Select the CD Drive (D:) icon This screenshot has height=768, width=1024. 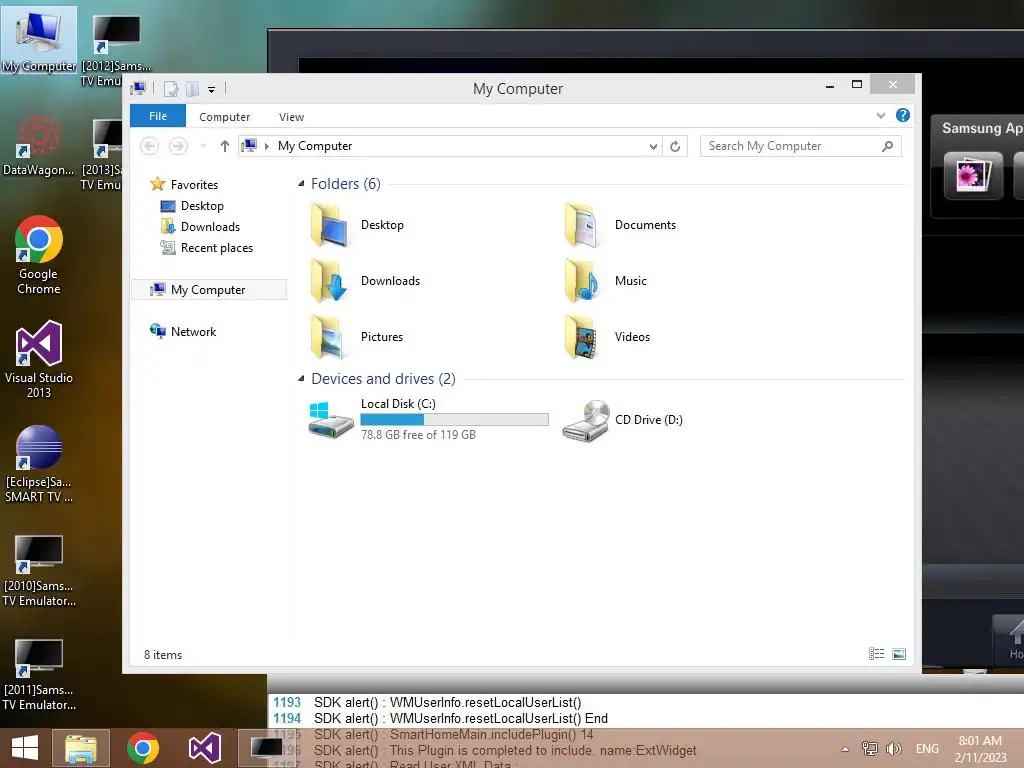[586, 421]
